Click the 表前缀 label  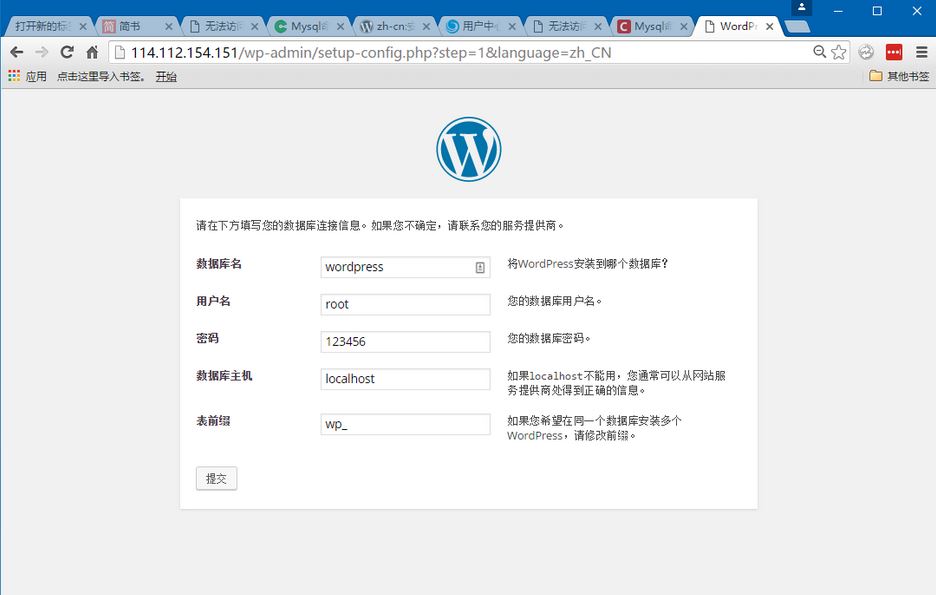pos(213,421)
